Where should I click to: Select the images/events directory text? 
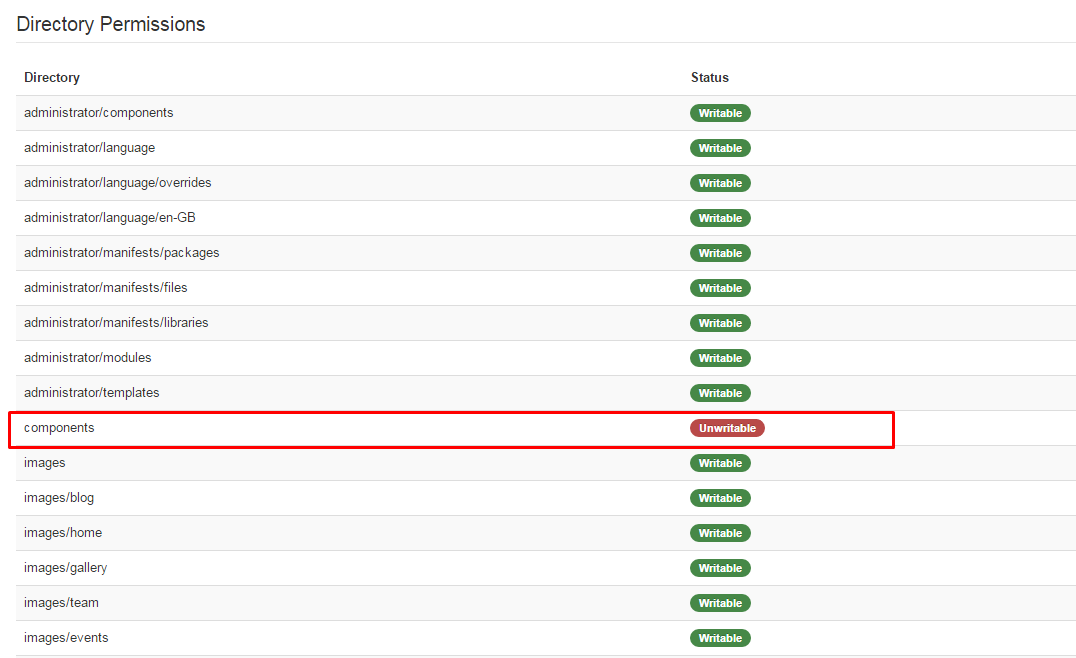point(66,637)
